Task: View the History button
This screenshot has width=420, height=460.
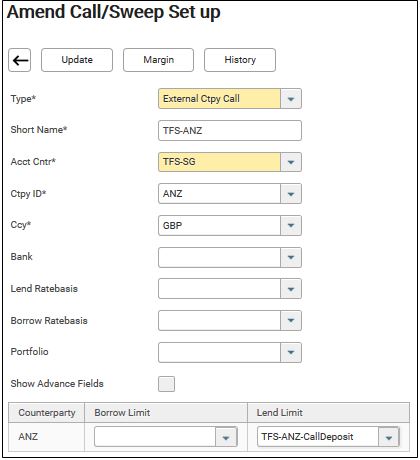Action: [240, 60]
